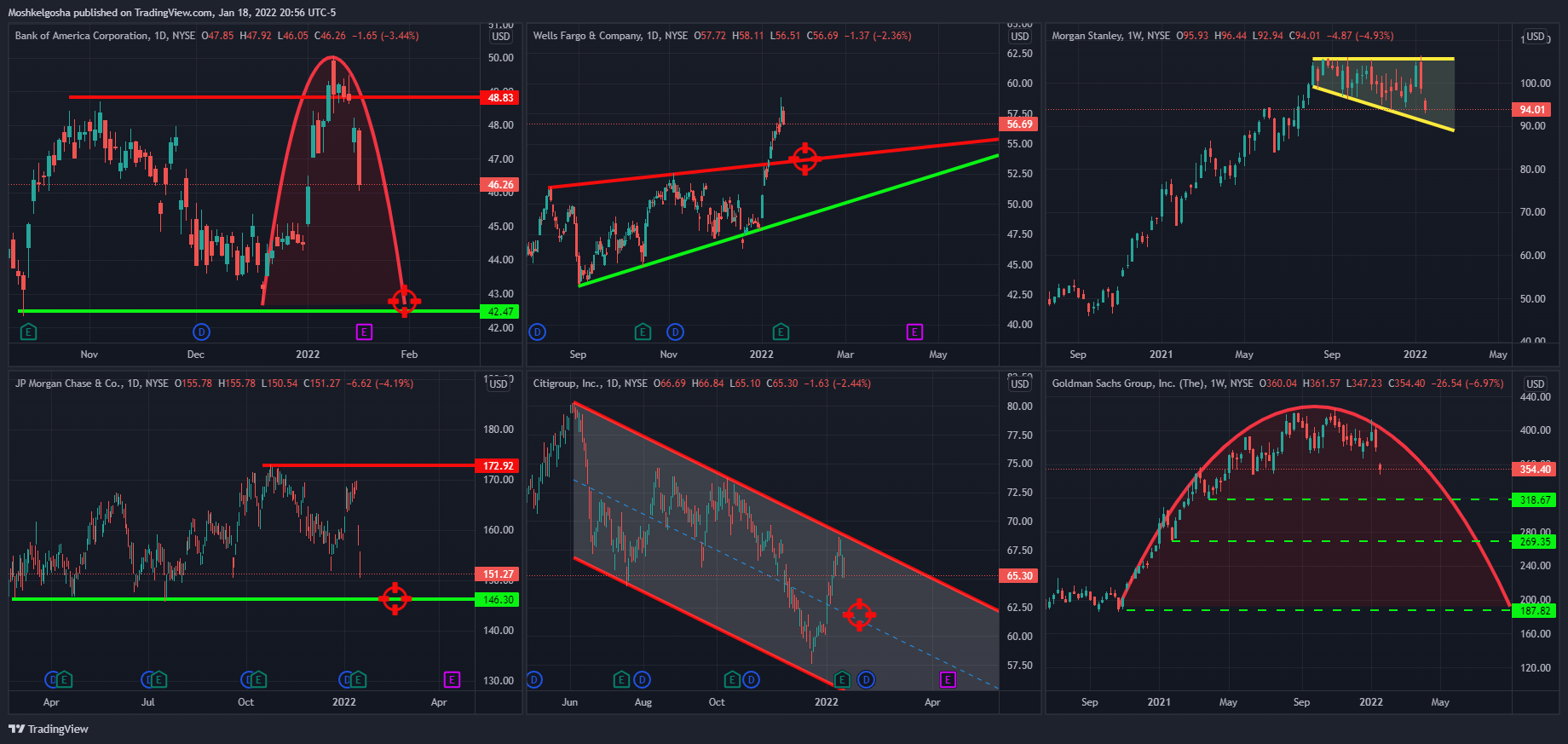Image resolution: width=1568 pixels, height=744 pixels.
Task: Click the Mar label on the Wells Fargo time axis
Action: [x=845, y=355]
